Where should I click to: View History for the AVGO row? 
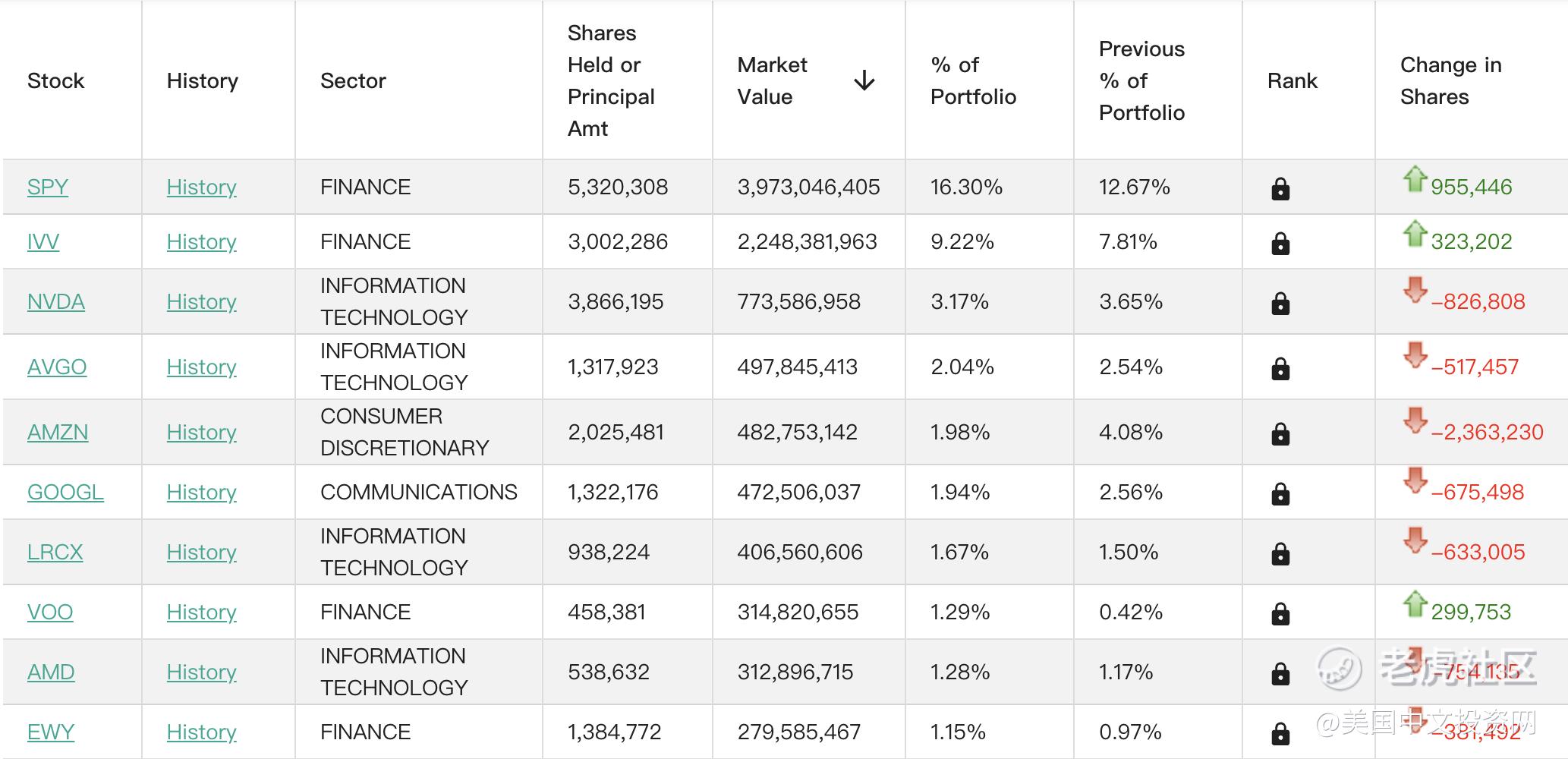coord(202,367)
